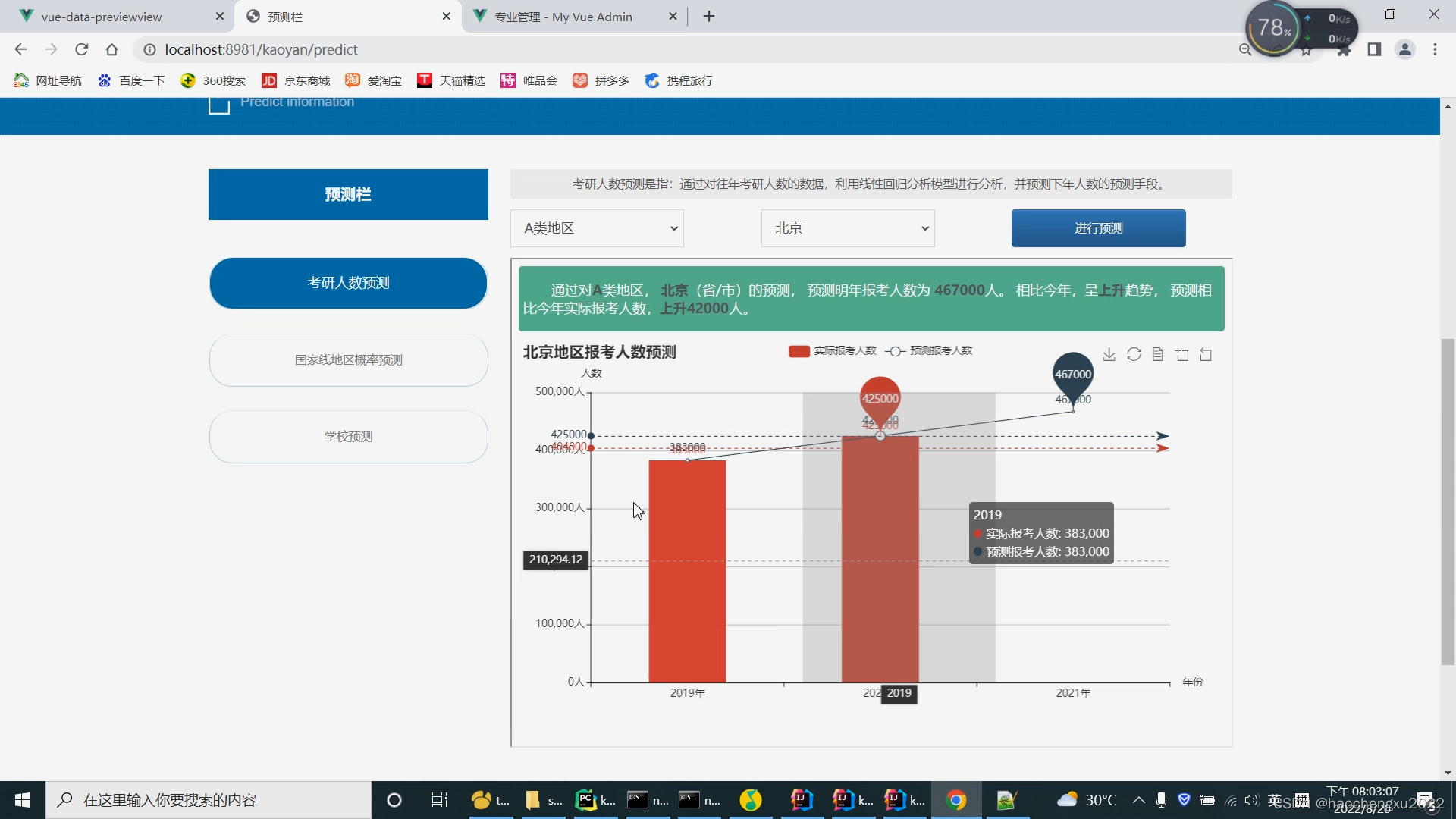Screen dimensions: 1456x819
Task: Click the red 2019 bar in chart
Action: (687, 570)
